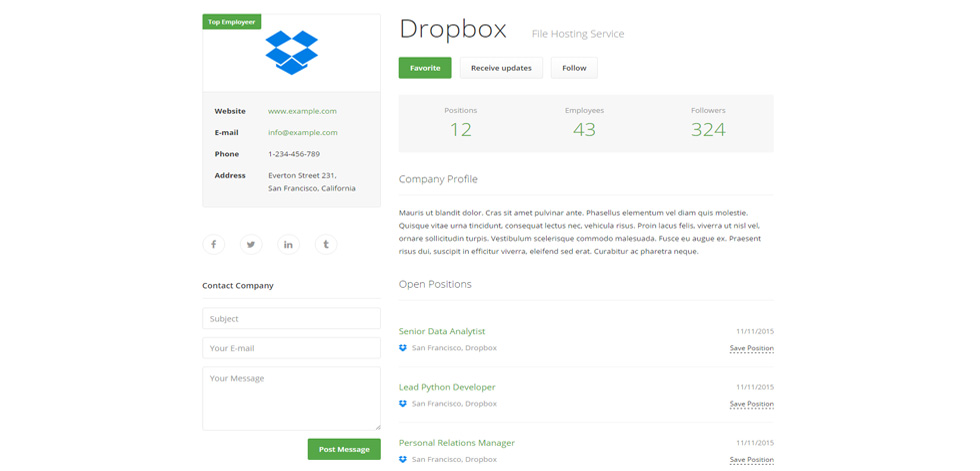Open the www.example.com website link

click(x=302, y=111)
